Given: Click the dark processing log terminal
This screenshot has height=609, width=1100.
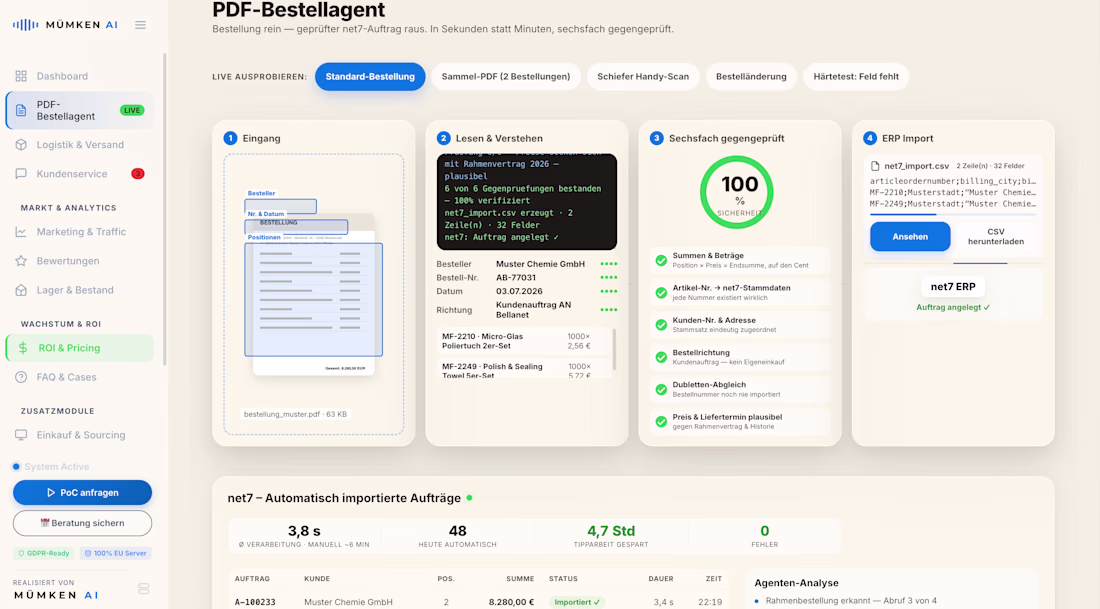Looking at the screenshot, I should 526,202.
